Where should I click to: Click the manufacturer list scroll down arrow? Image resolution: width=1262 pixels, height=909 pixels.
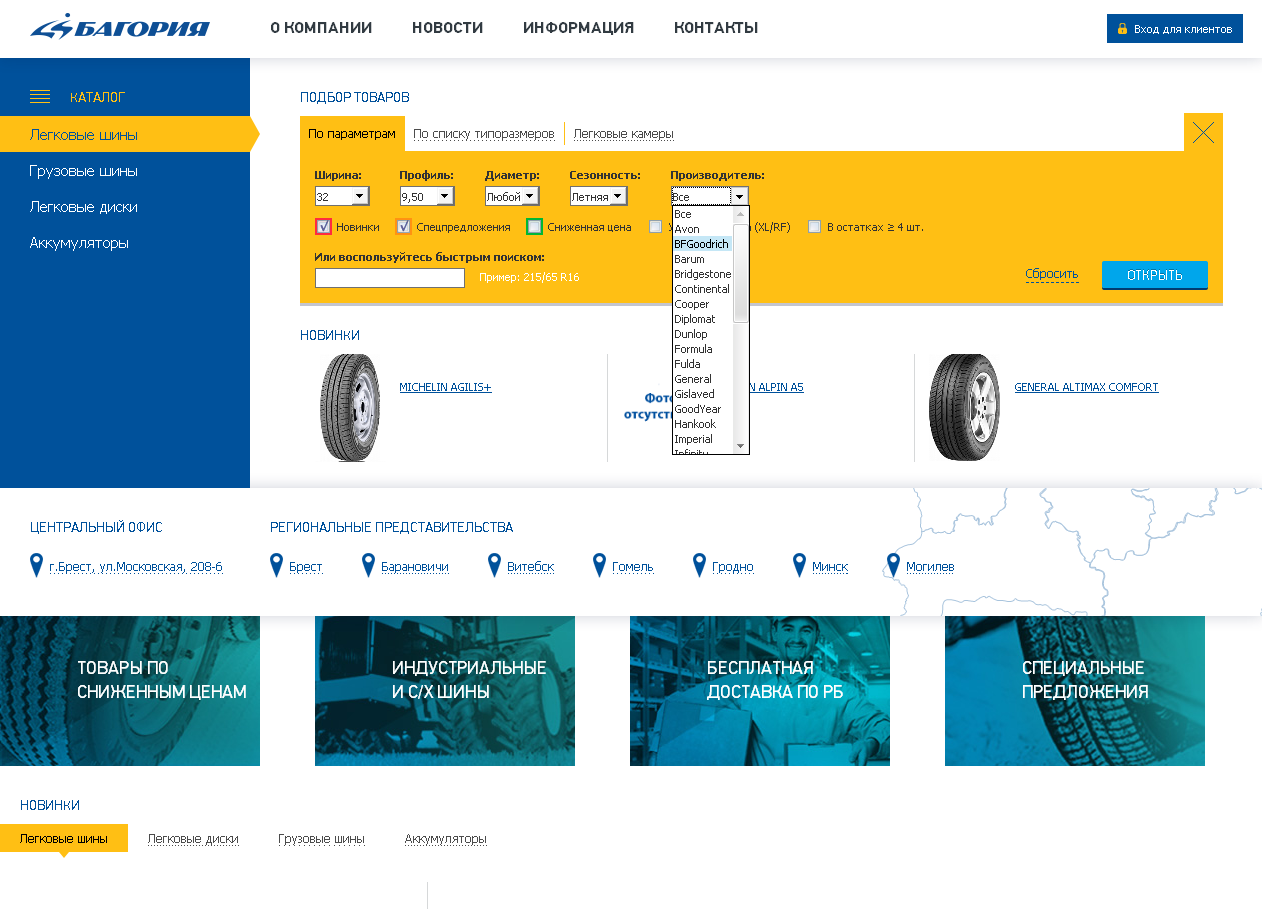pyautogui.click(x=741, y=445)
